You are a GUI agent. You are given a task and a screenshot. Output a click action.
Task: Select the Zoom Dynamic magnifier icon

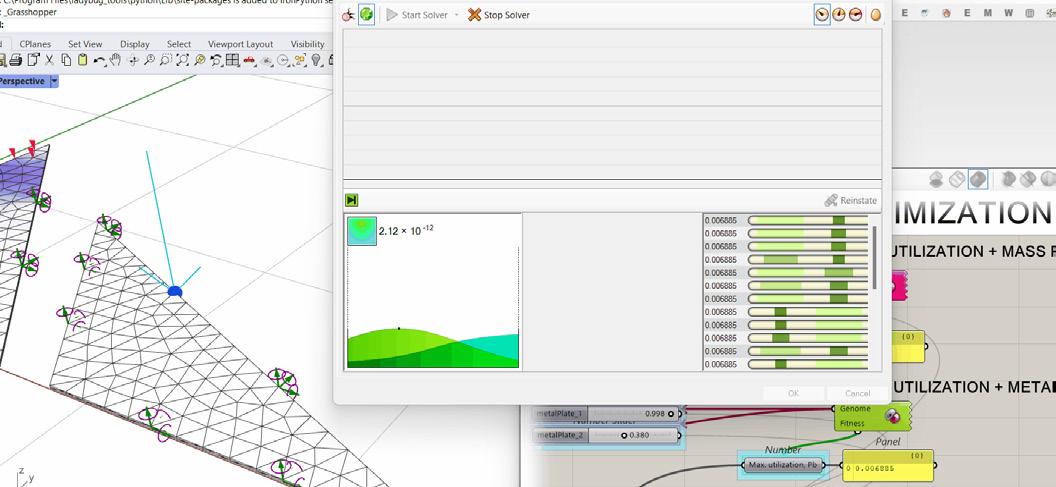pos(150,61)
